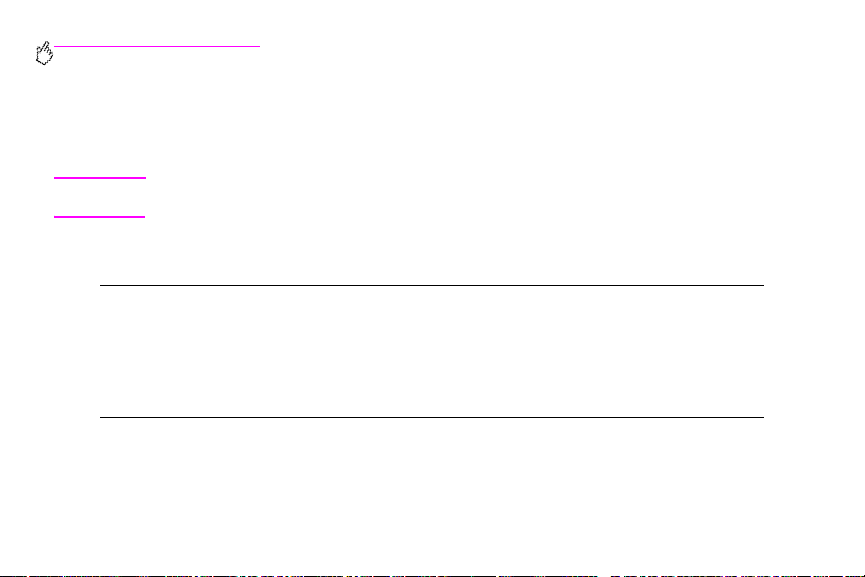Viewport: 865px width, 577px height.
Task: Click the upper black horizontal rule
Action: point(431,285)
